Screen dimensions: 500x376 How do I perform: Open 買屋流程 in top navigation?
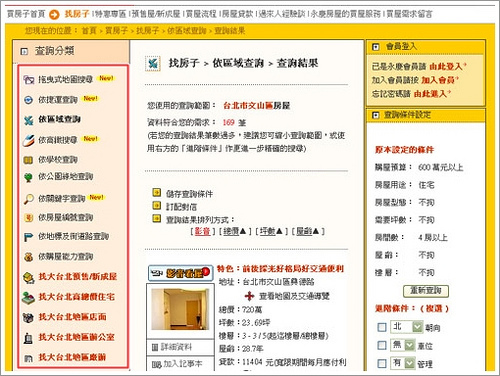(201, 14)
